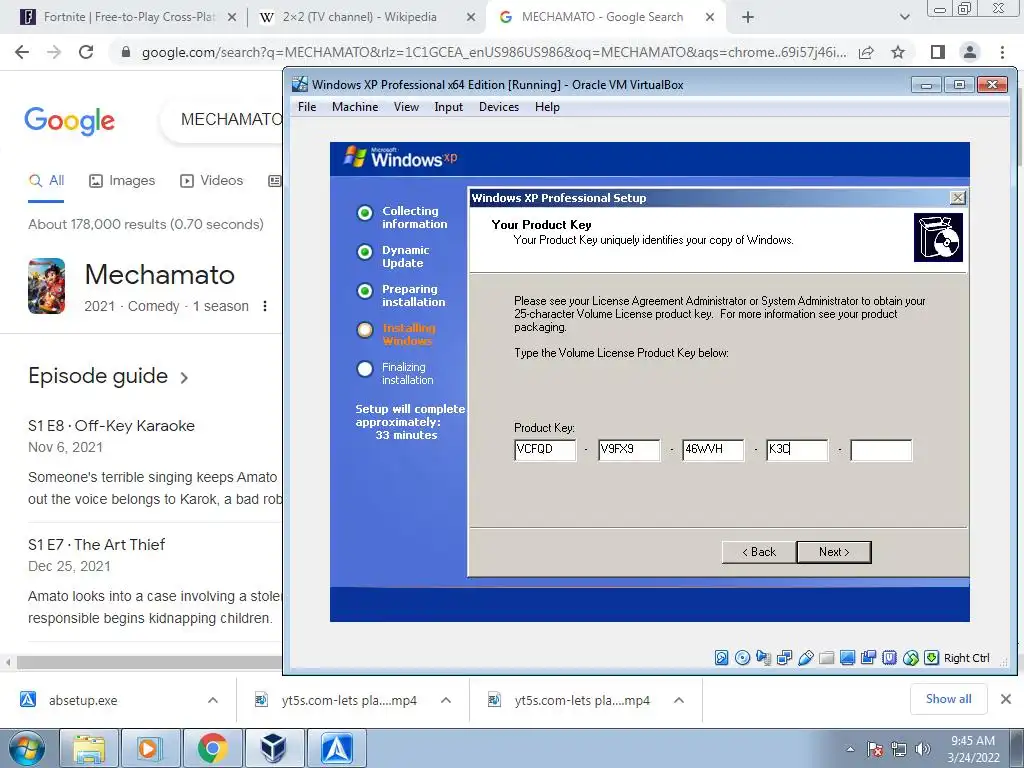1024x768 pixels.
Task: Open VirtualBox from the taskbar
Action: point(273,748)
